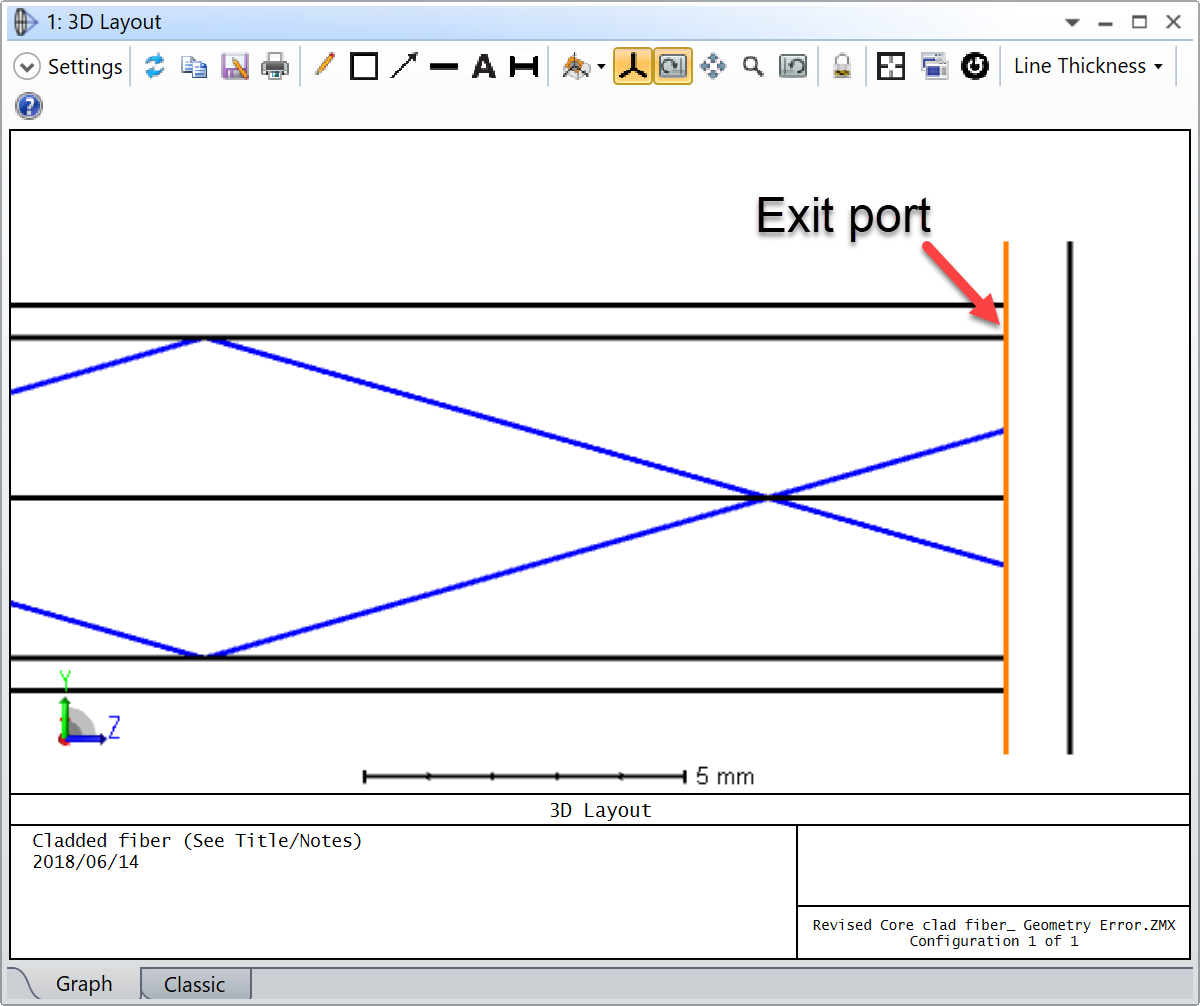The width and height of the screenshot is (1200, 1006).
Task: Click the 3D Layout window title icon
Action: point(27,22)
